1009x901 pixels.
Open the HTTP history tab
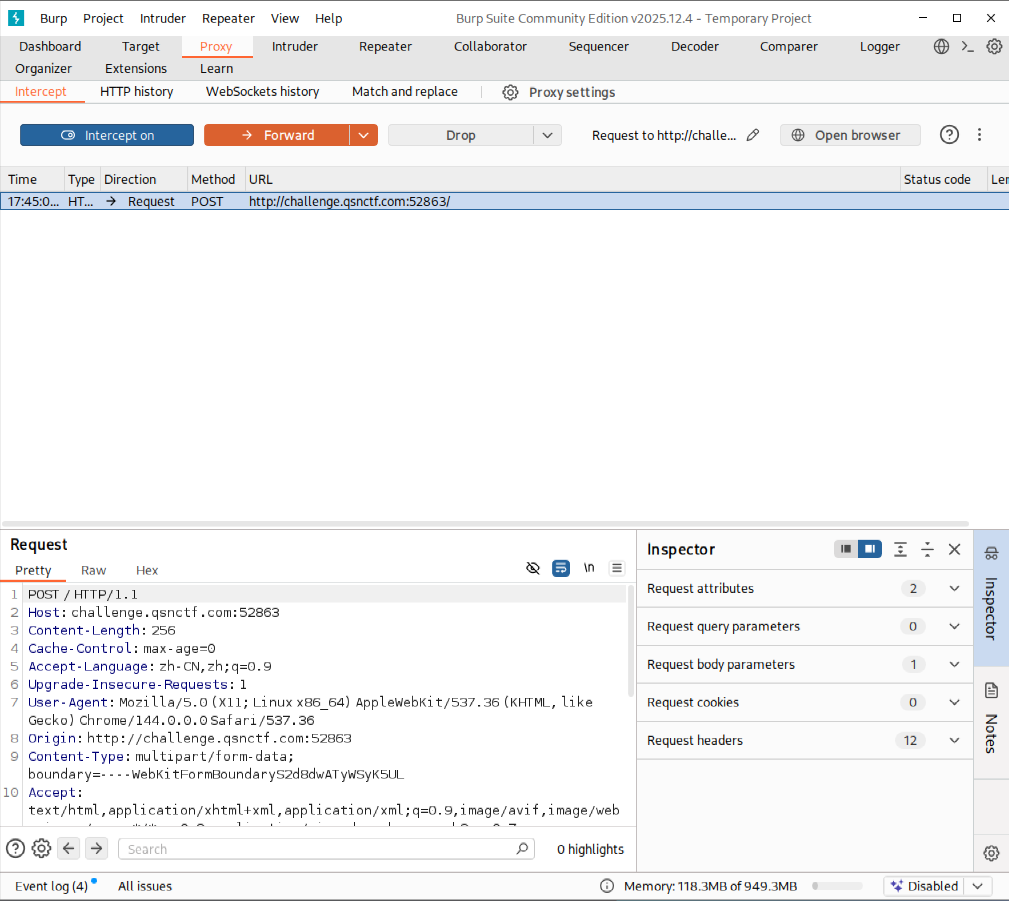(x=136, y=91)
